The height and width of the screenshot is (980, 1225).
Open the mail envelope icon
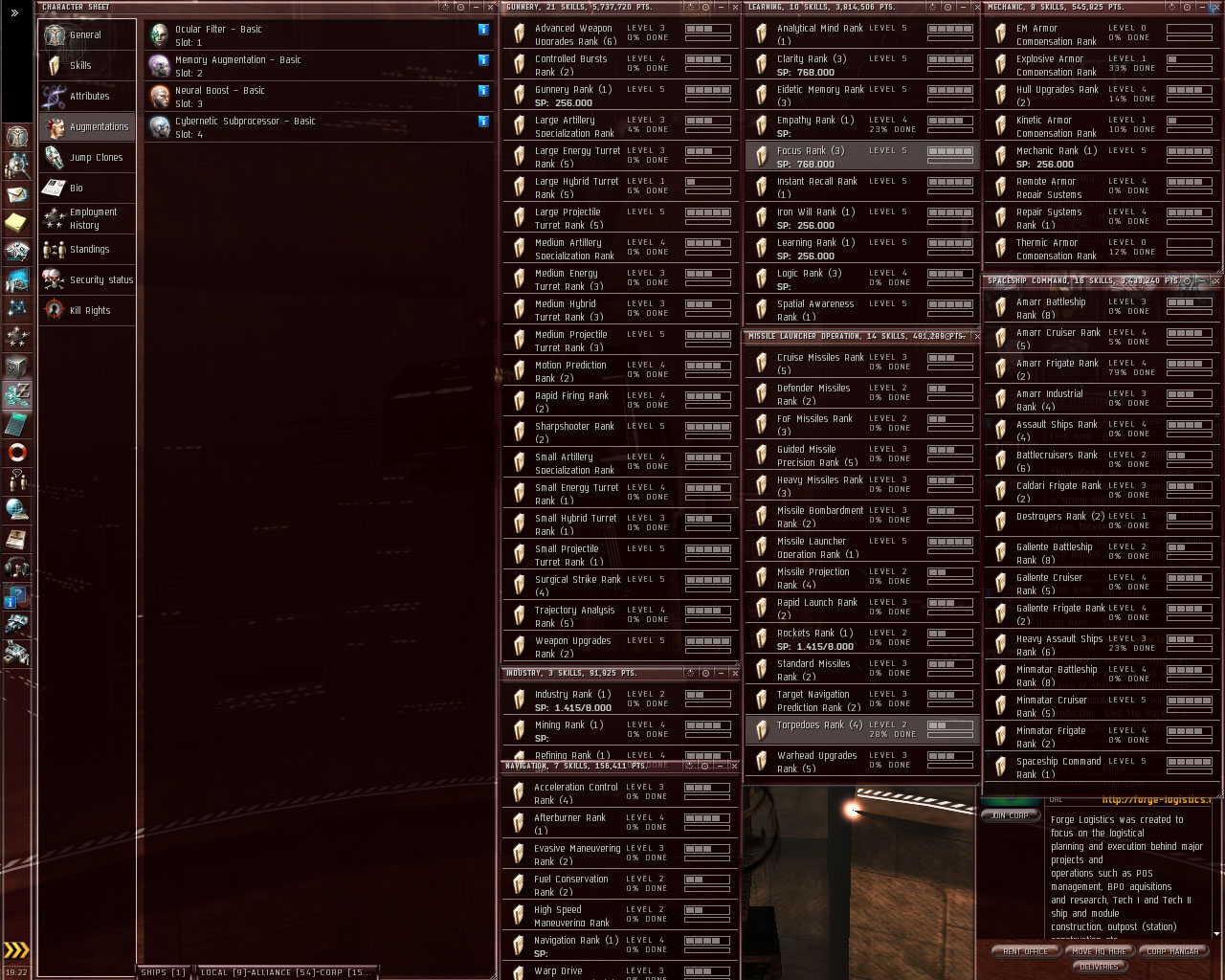pos(17,194)
